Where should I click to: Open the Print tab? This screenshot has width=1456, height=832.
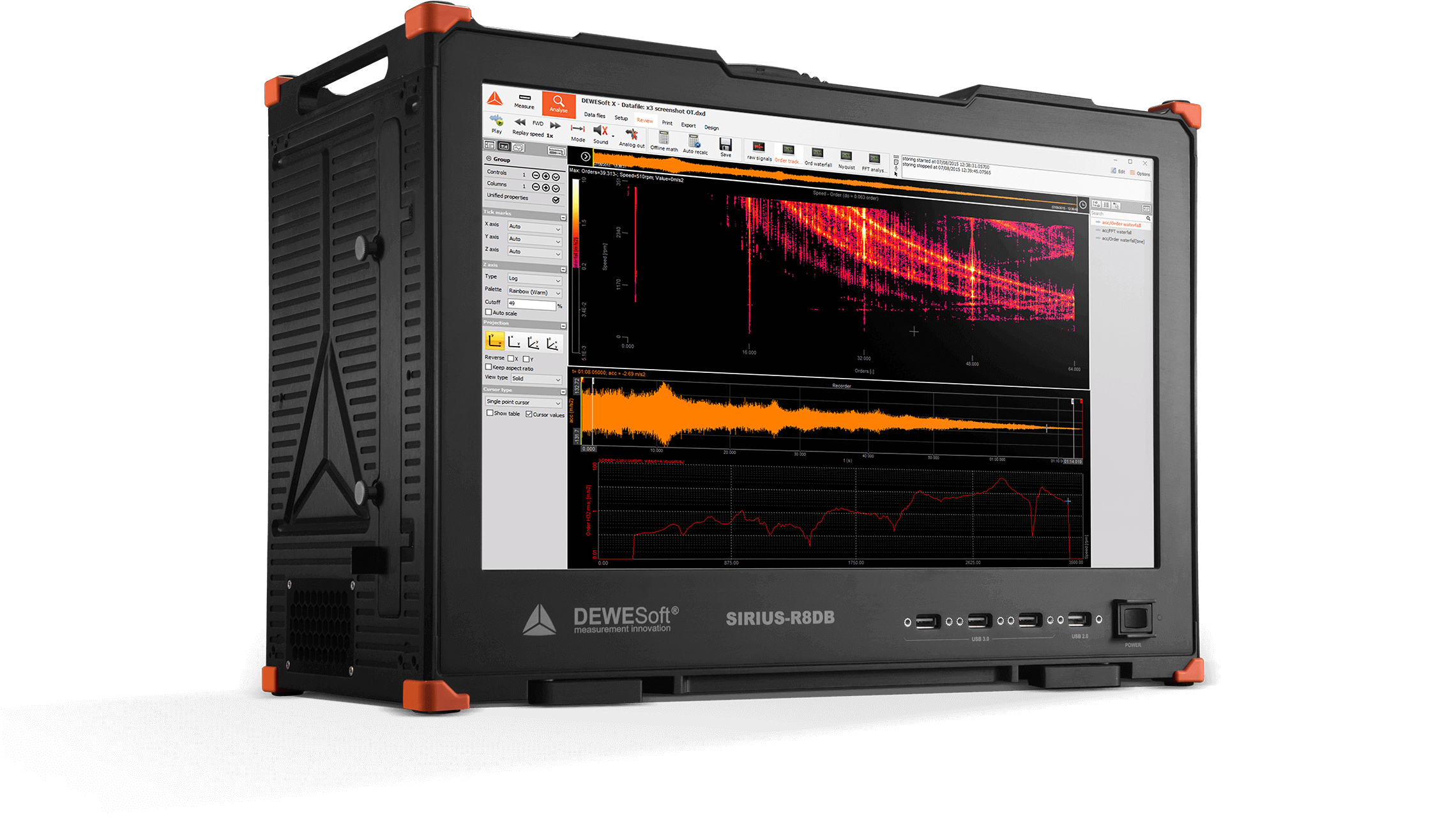click(x=667, y=123)
